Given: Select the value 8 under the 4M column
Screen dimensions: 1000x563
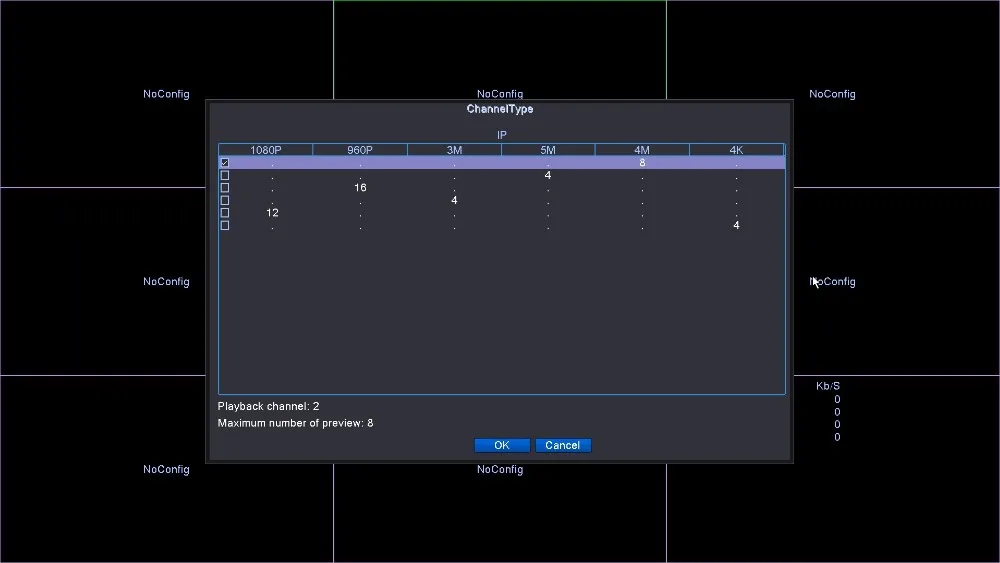Looking at the screenshot, I should tap(642, 163).
